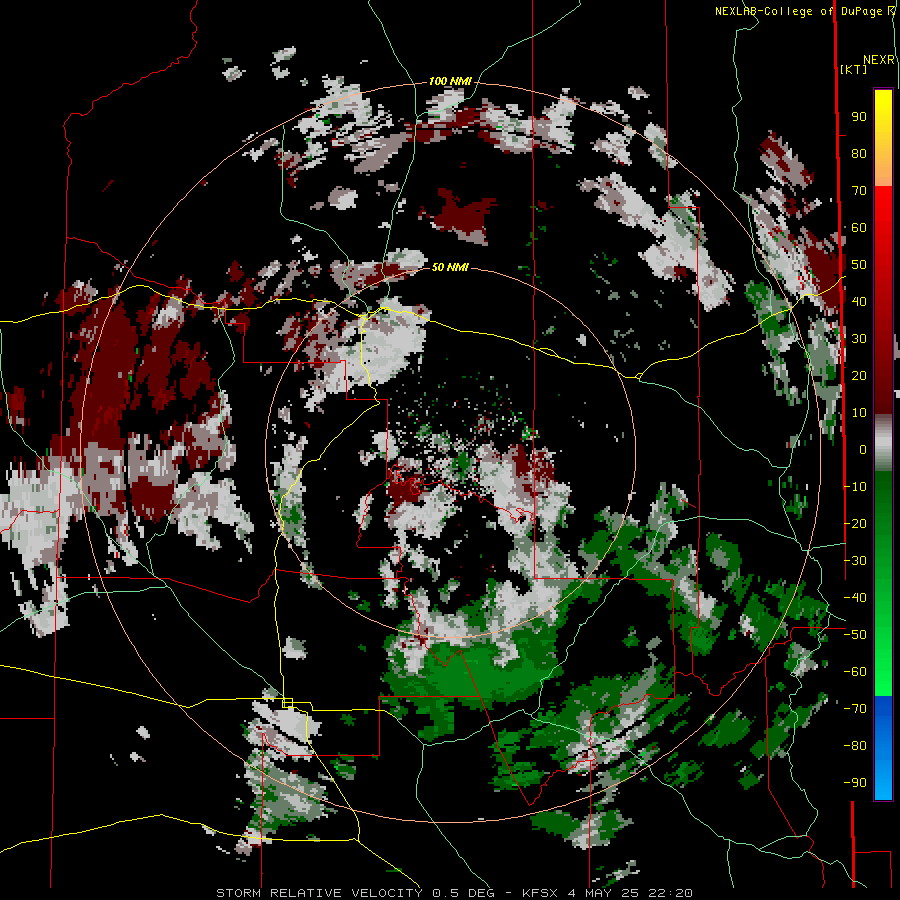Click the 50 NMI range ring label
The image size is (900, 900).
click(x=450, y=267)
